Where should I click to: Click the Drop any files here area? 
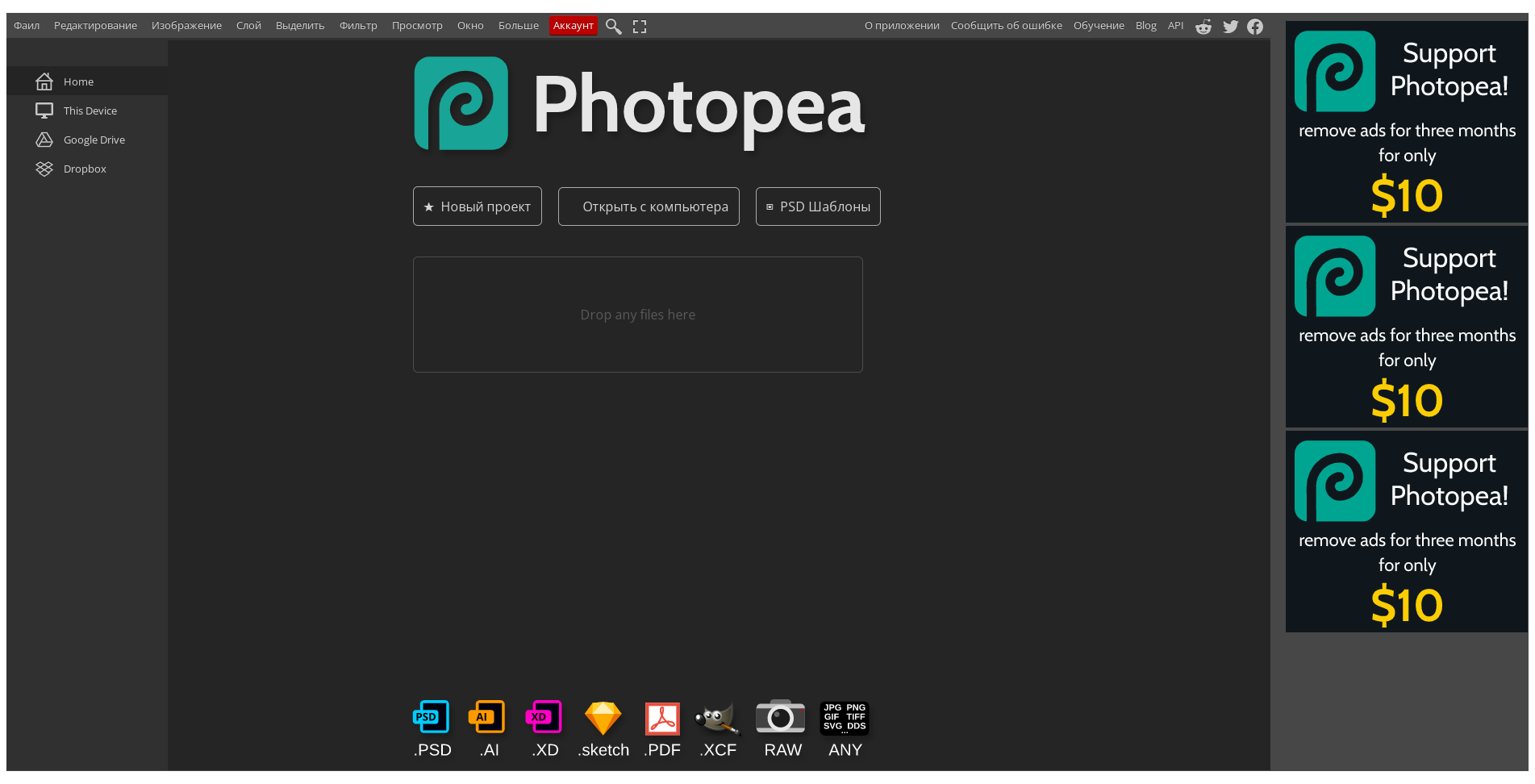point(638,315)
